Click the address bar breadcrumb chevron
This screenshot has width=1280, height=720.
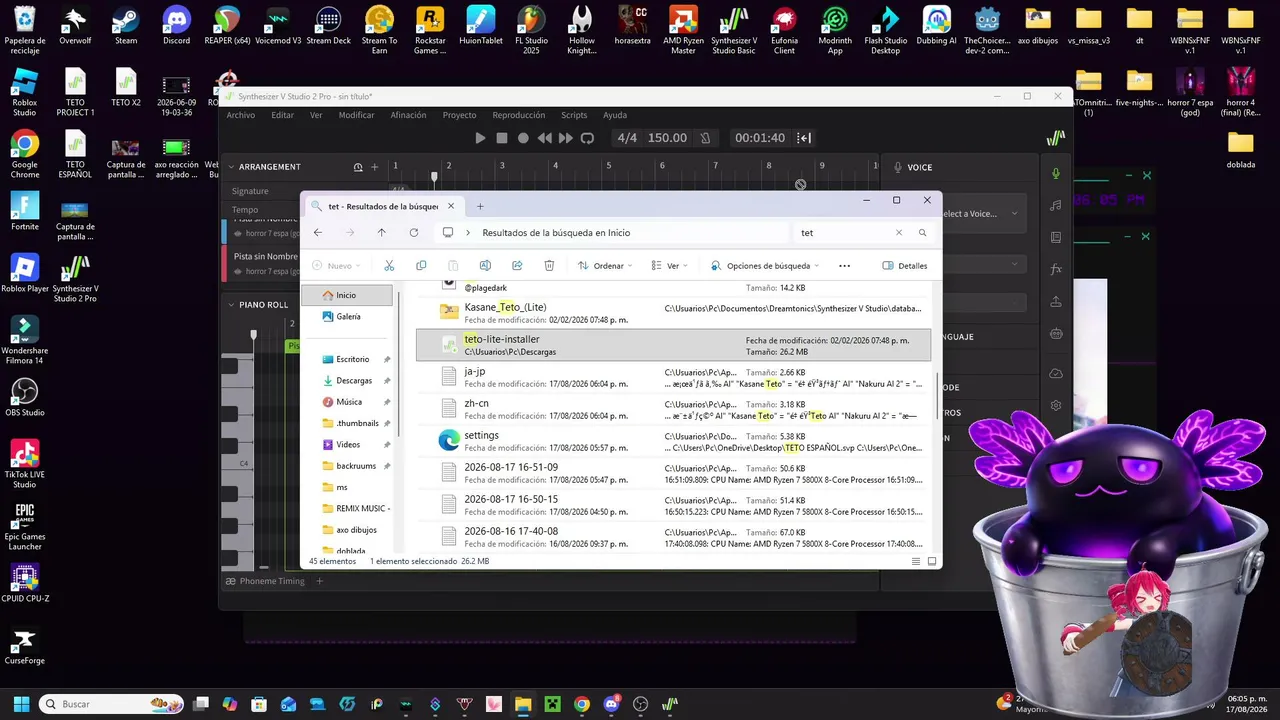pyautogui.click(x=468, y=233)
